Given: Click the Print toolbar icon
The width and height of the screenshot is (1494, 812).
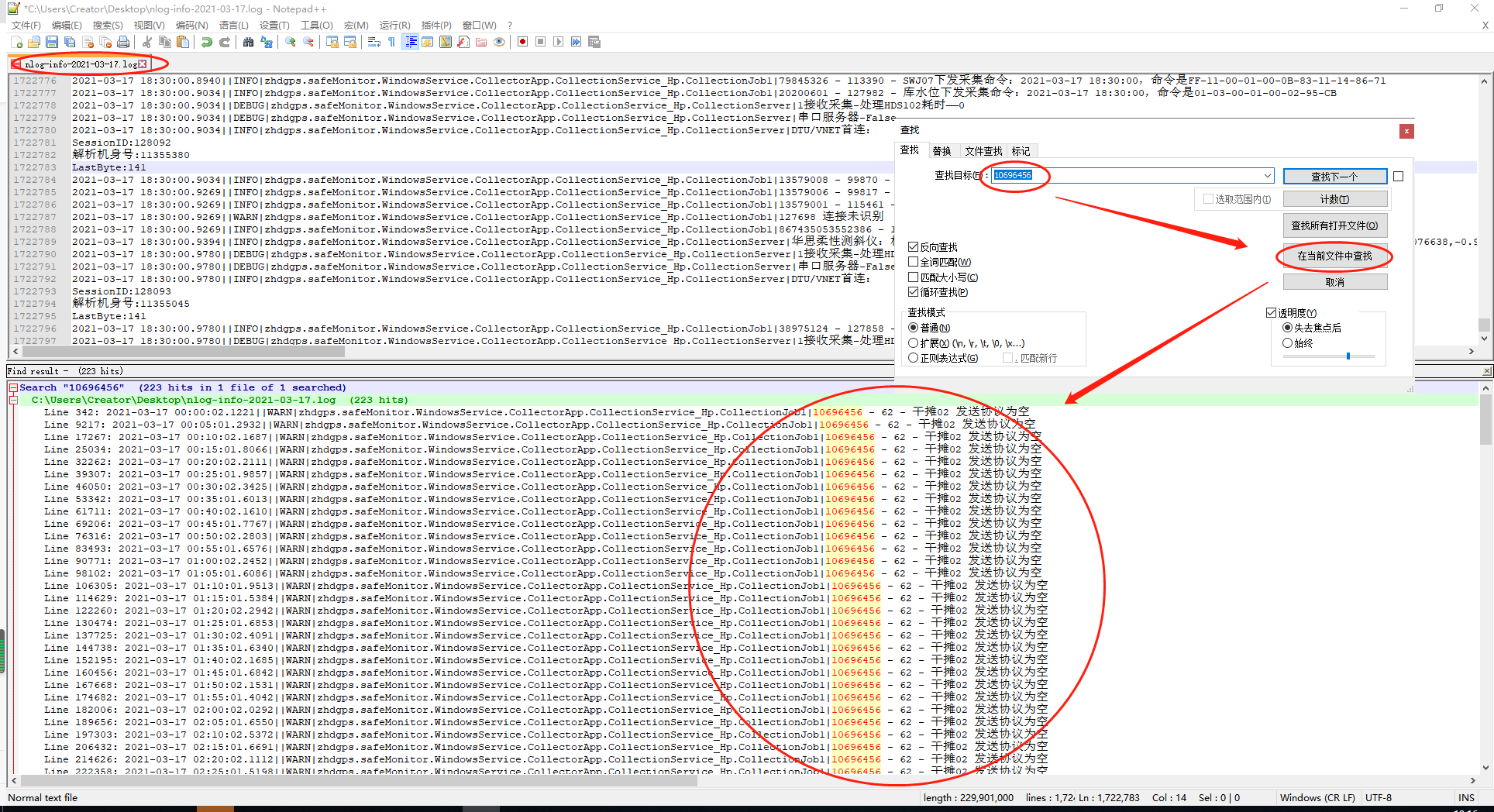Looking at the screenshot, I should coord(123,42).
